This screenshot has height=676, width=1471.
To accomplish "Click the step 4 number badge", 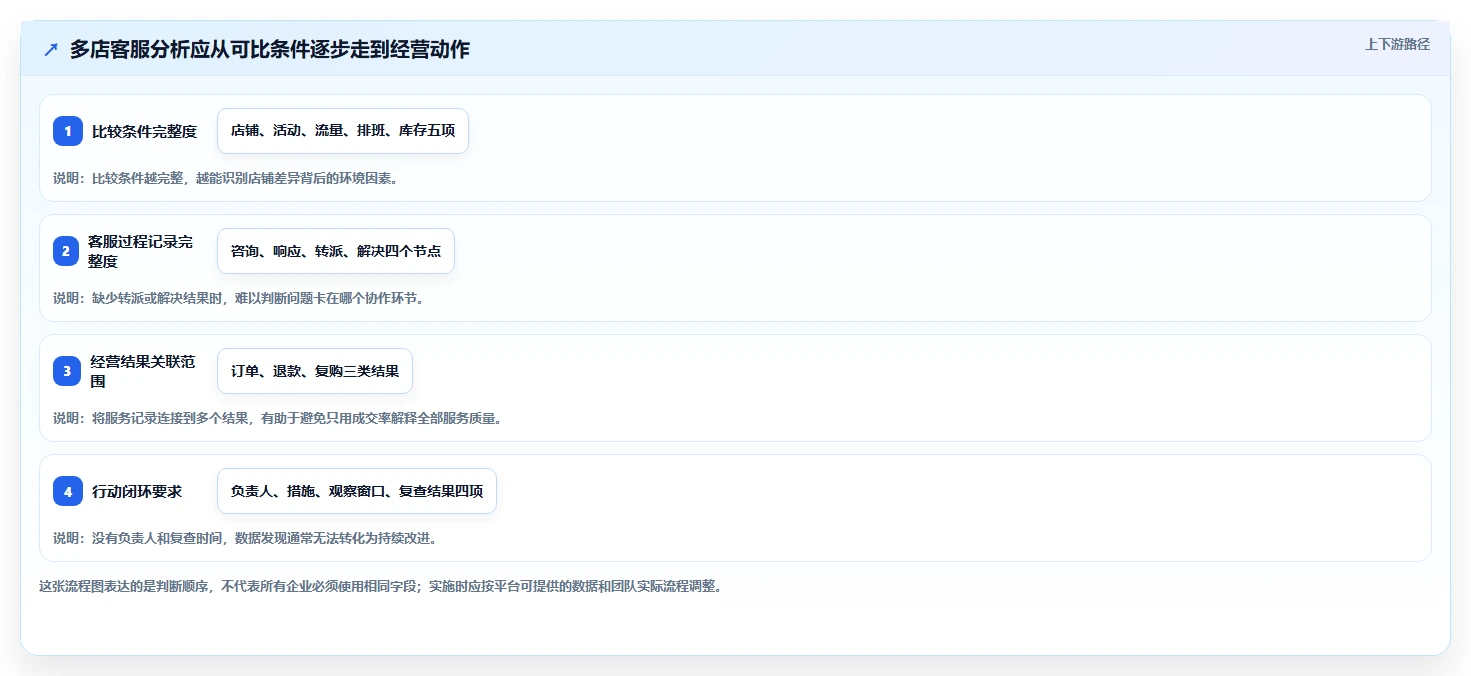I will [68, 491].
